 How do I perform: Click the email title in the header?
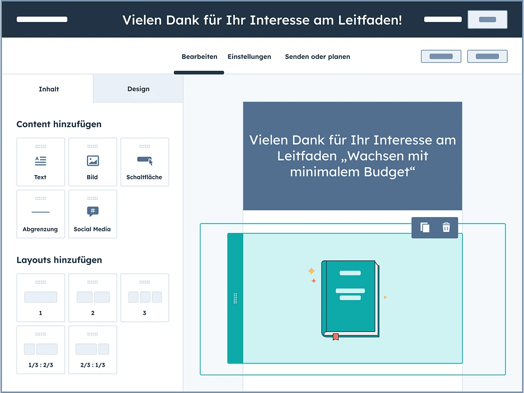click(262, 20)
